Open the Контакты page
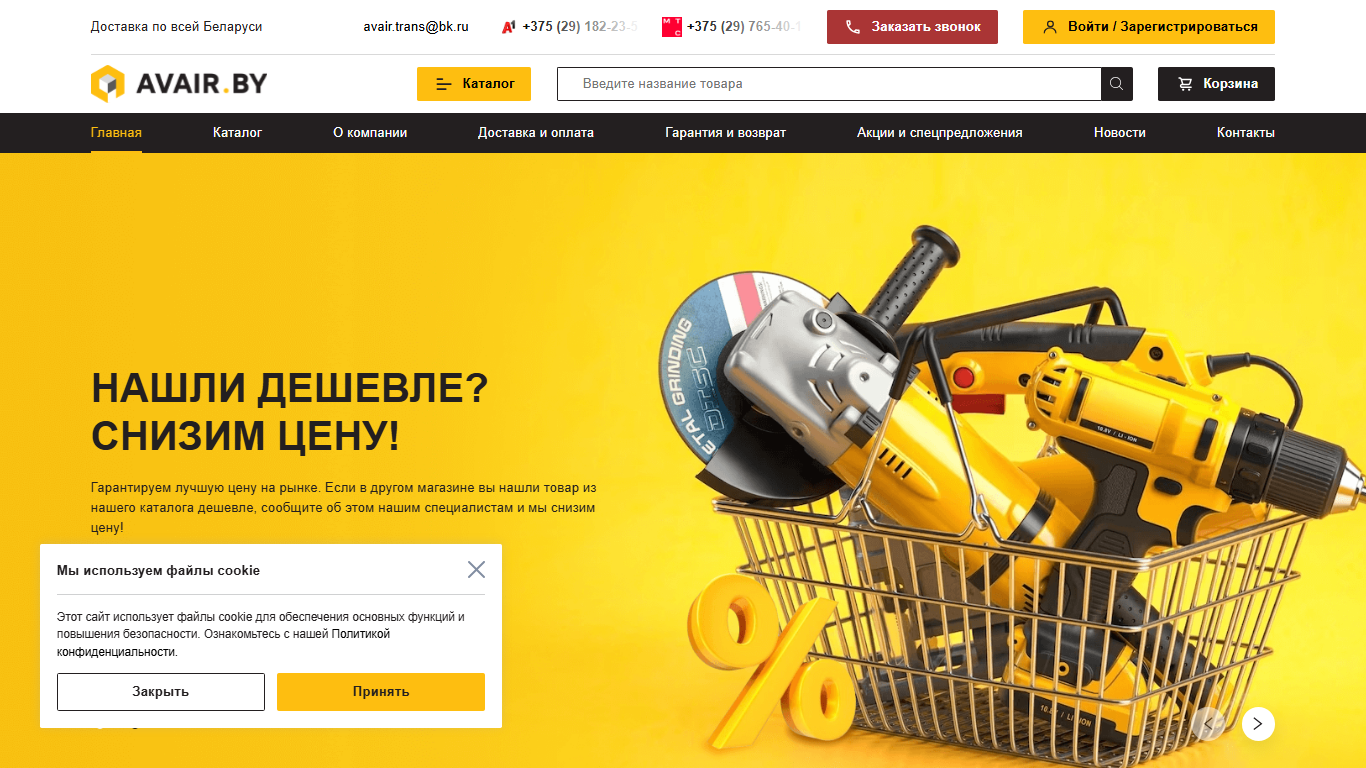 [1246, 133]
